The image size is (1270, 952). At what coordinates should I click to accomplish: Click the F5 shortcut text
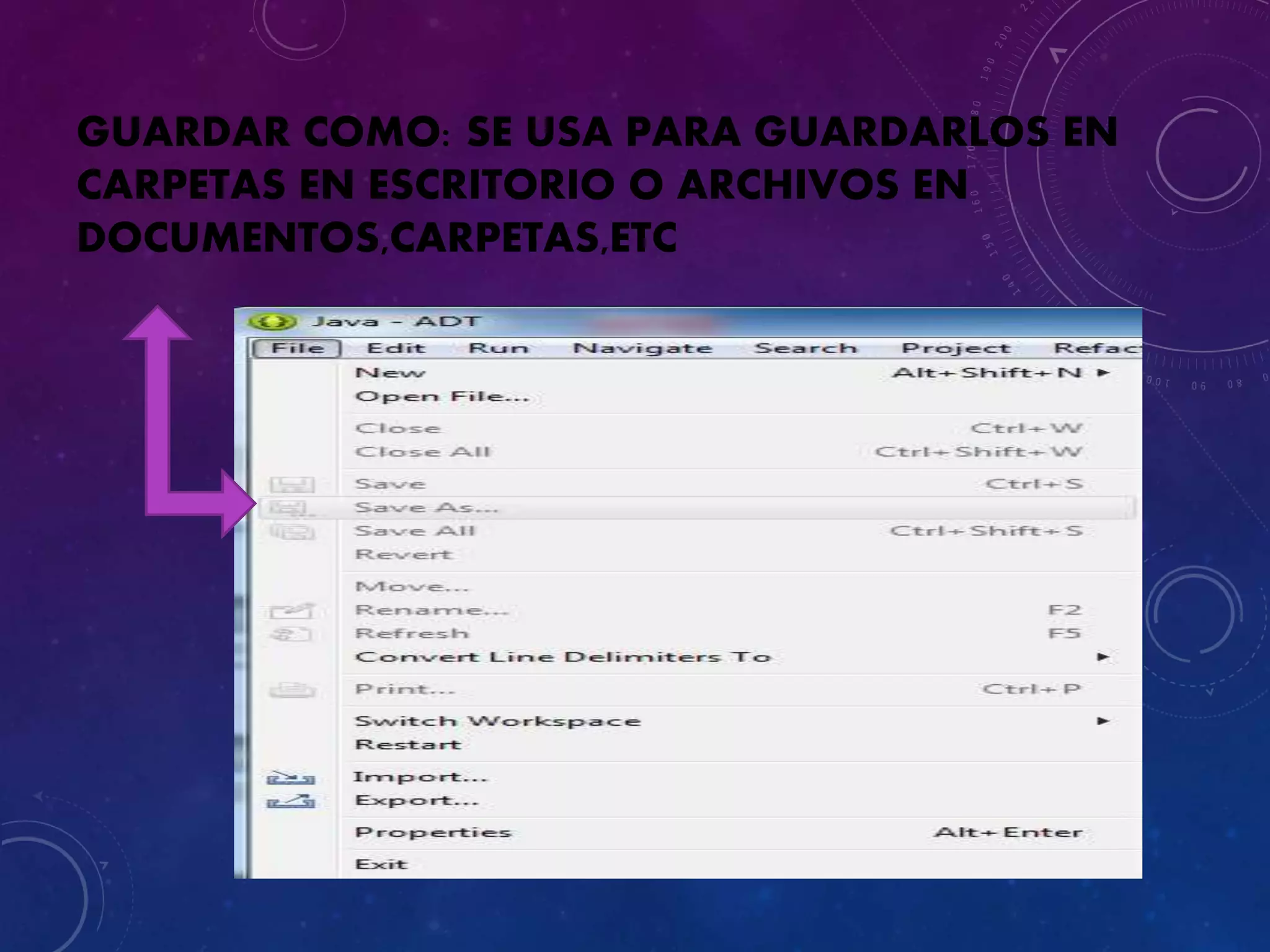pyautogui.click(x=1065, y=634)
